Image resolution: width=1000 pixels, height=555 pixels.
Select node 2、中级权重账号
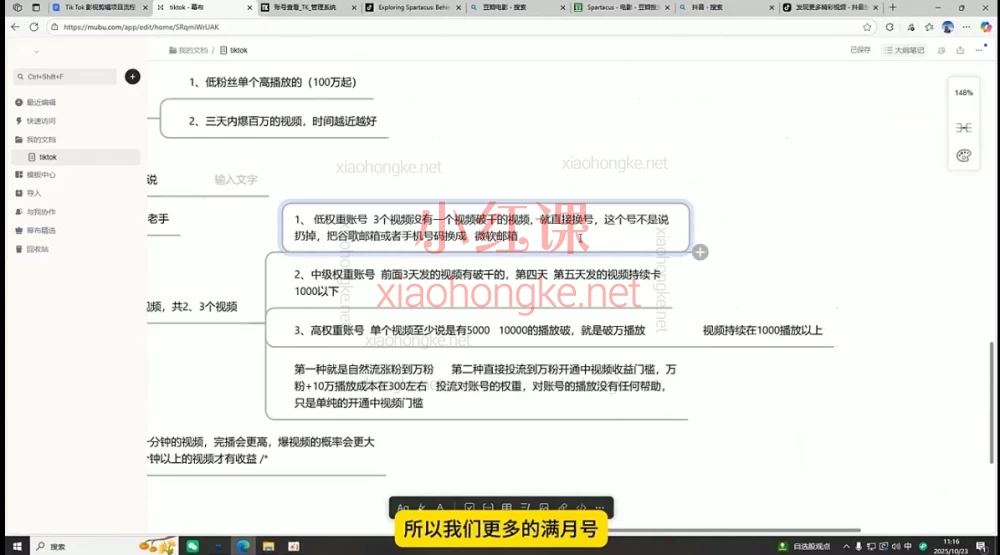click(477, 283)
